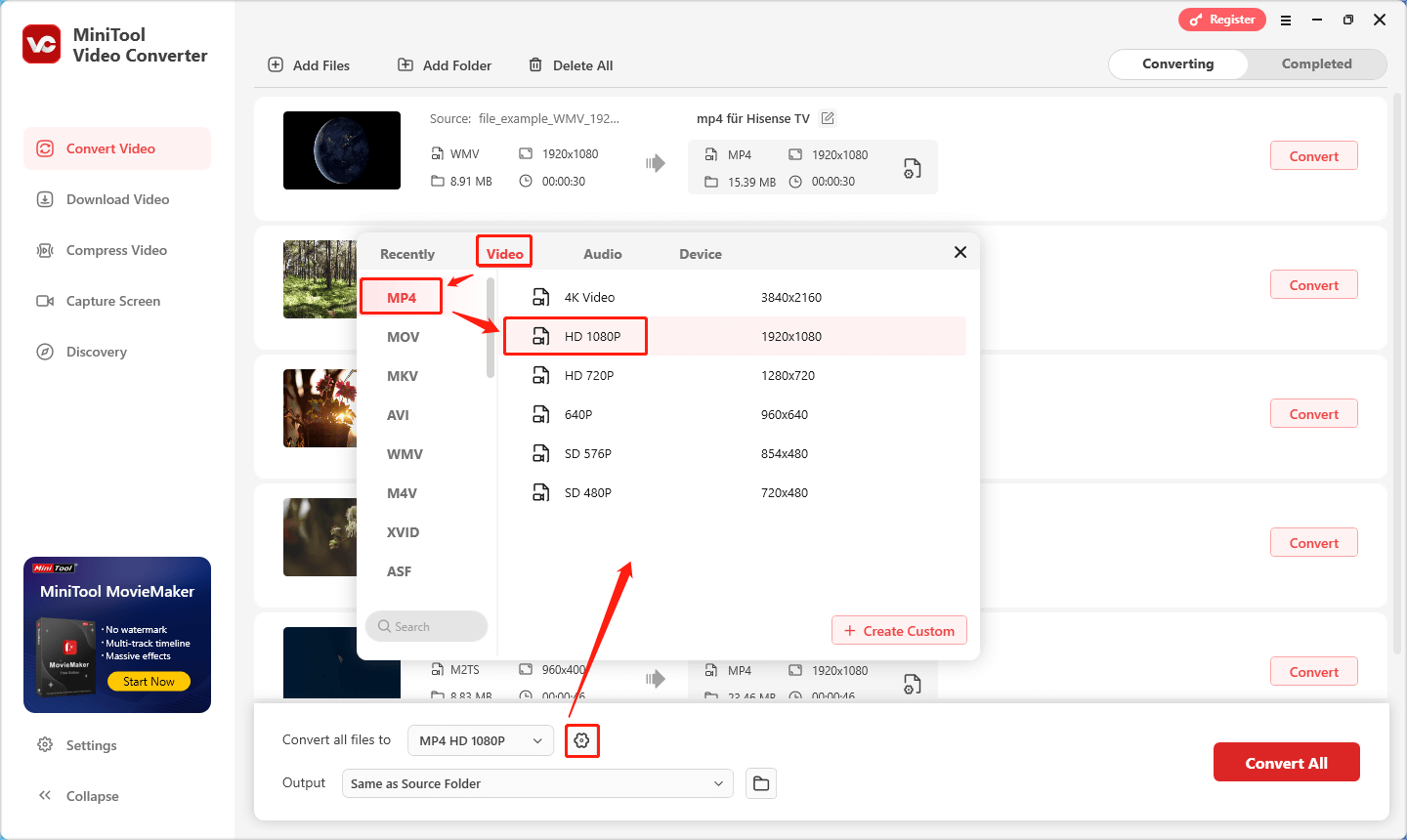Open Download Video in sidebar

tap(117, 199)
